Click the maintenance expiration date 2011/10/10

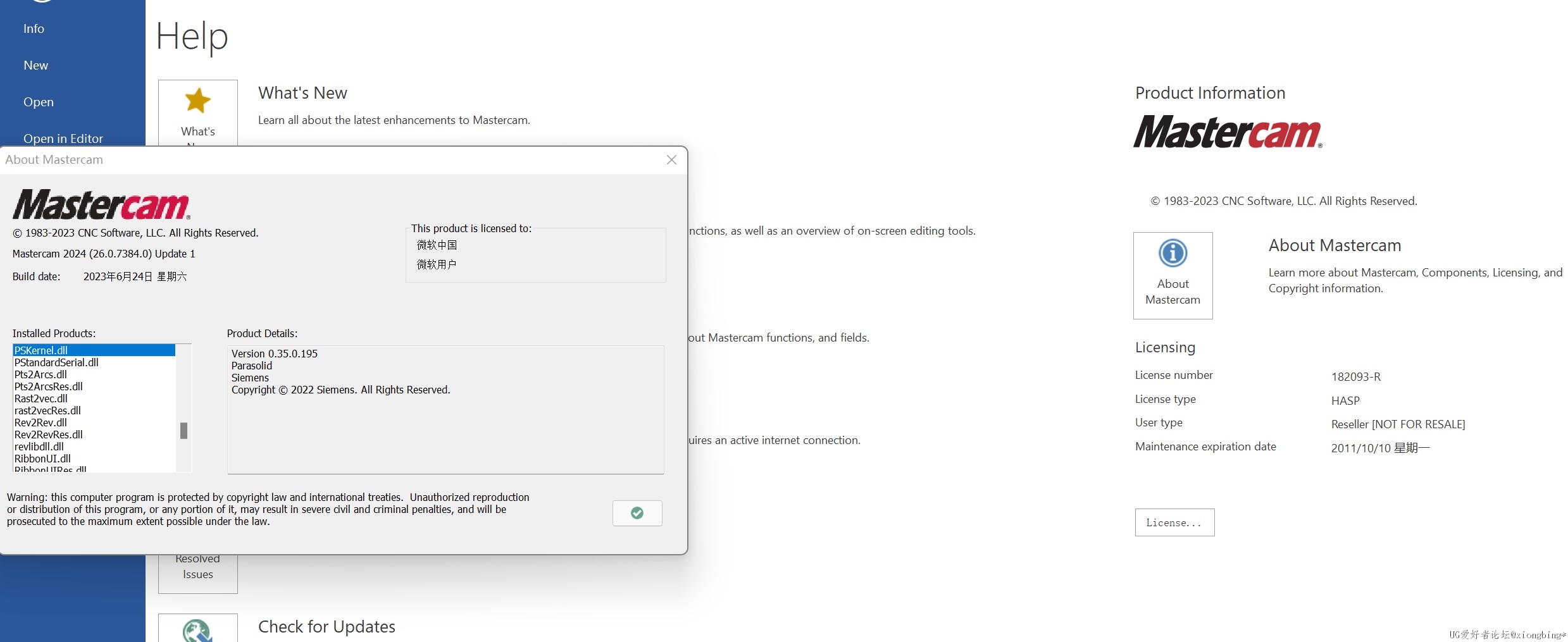point(1380,448)
